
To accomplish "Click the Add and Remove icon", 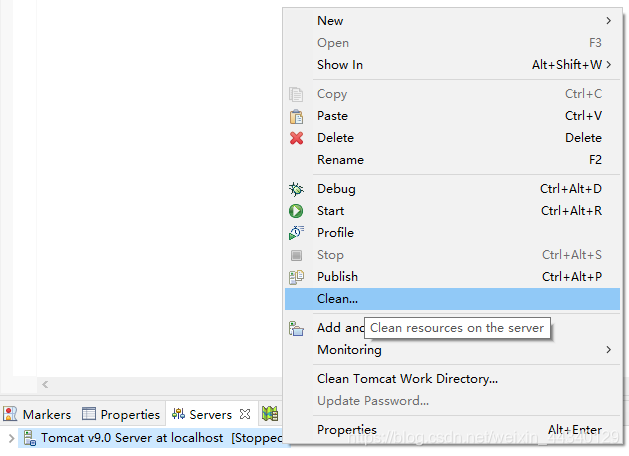I will (x=296, y=328).
